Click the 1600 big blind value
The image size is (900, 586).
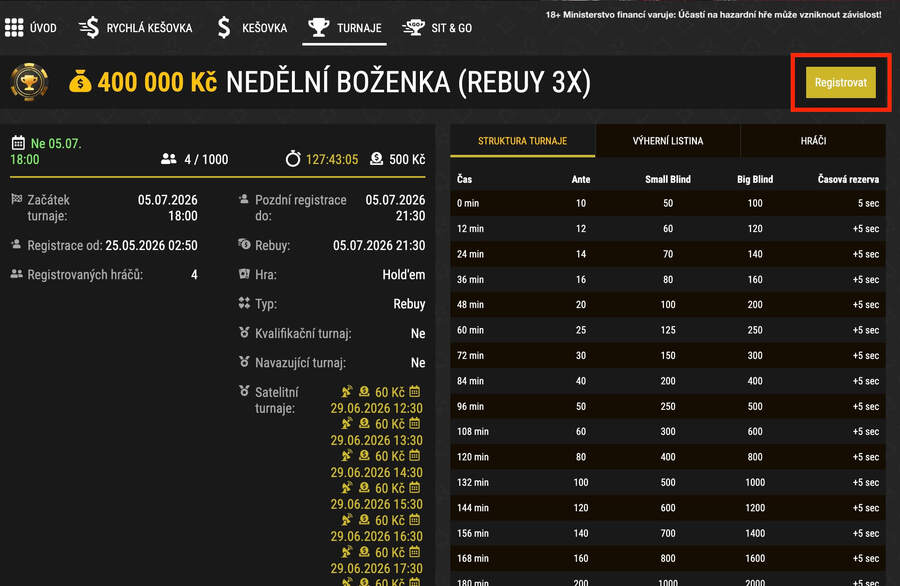pyautogui.click(x=755, y=558)
